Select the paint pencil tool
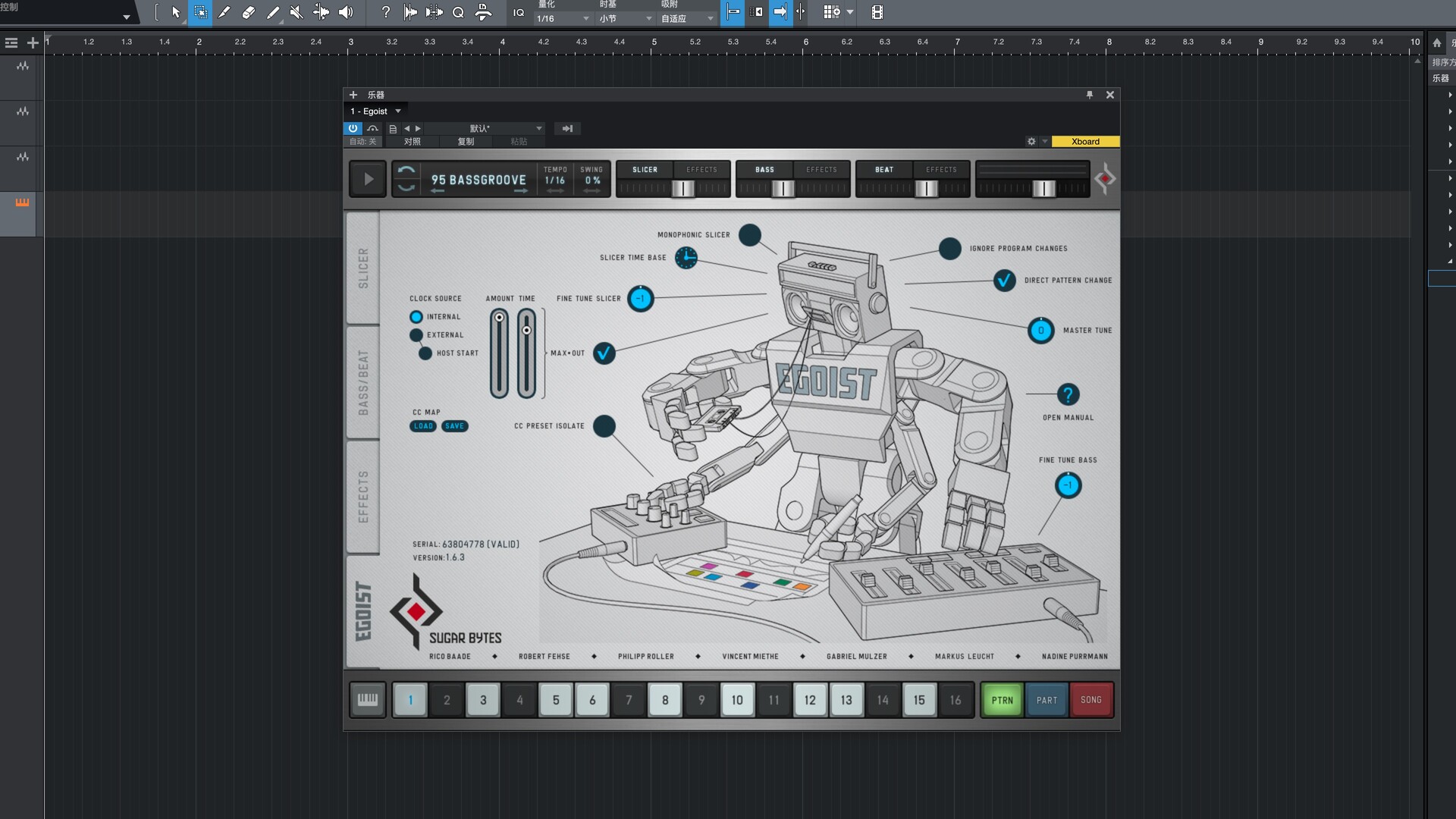This screenshot has width=1456, height=819. (273, 12)
